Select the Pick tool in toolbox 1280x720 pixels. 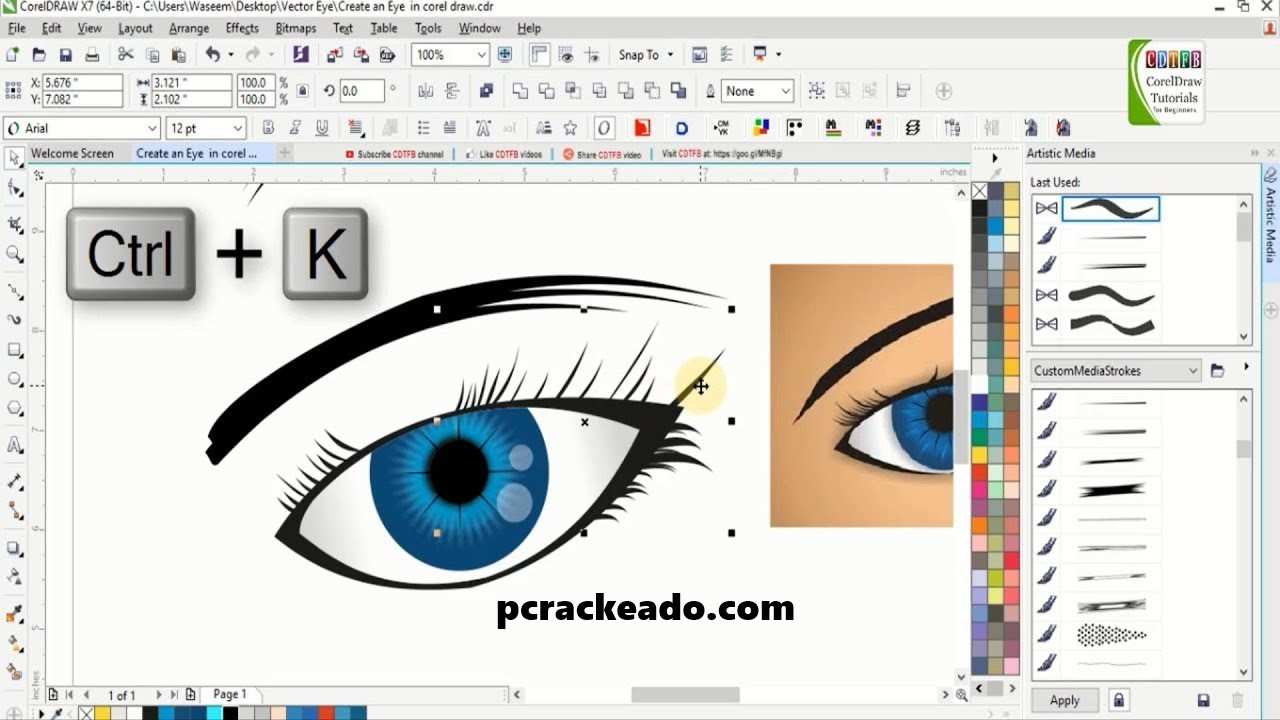14,158
